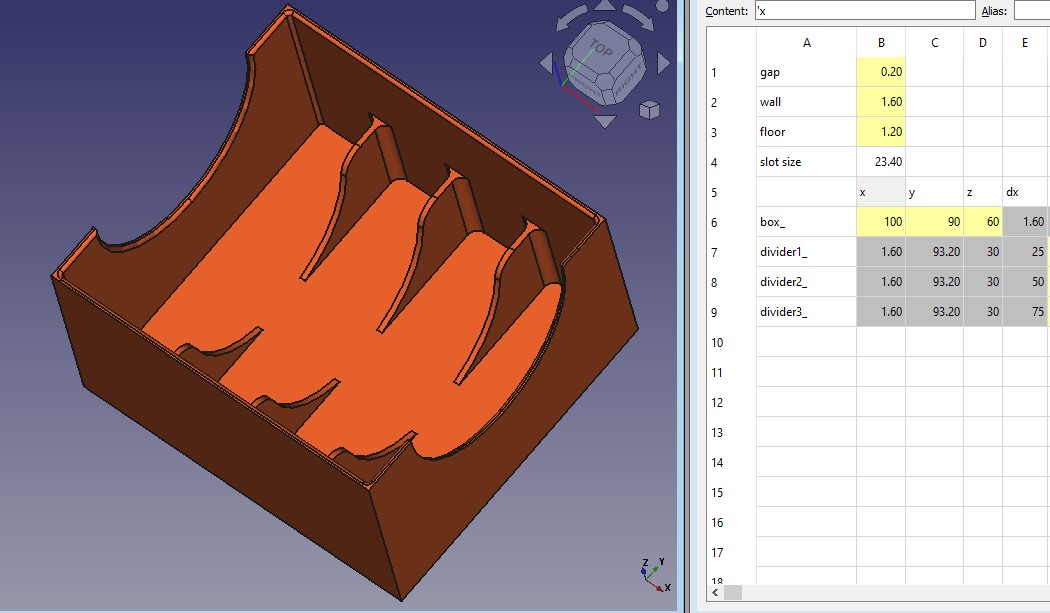Select the row 1 header
The height and width of the screenshot is (613, 1050).
pyautogui.click(x=731, y=72)
